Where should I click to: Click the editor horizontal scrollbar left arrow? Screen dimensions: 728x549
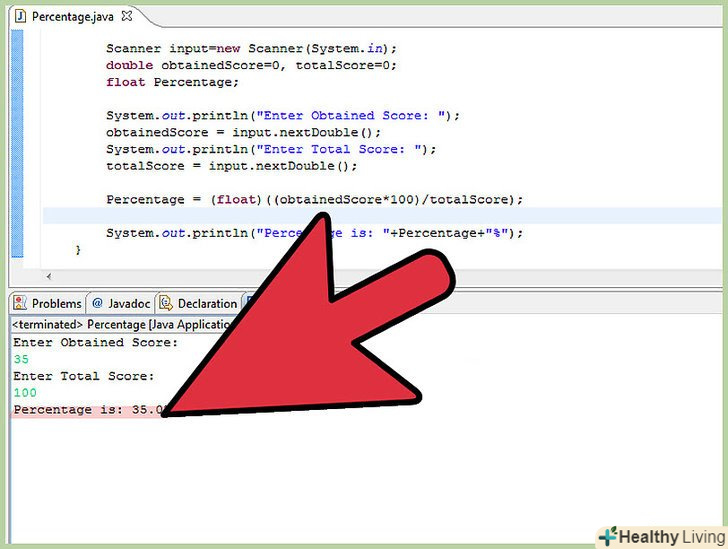[49, 276]
